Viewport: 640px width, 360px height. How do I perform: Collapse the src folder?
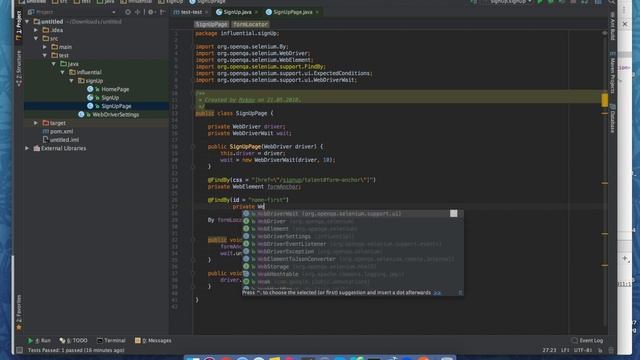(x=36, y=38)
